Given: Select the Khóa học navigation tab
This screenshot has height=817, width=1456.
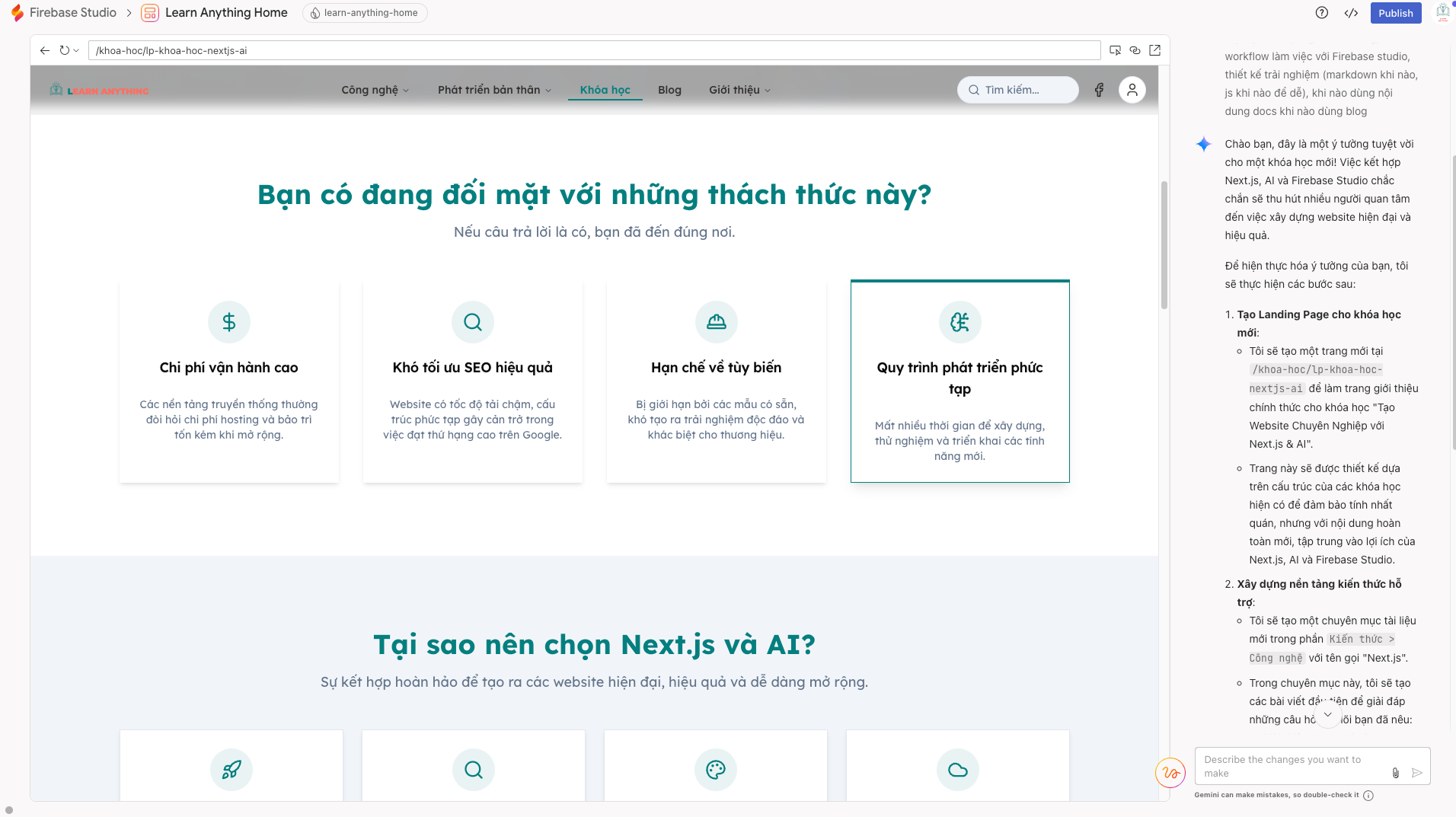Looking at the screenshot, I should [x=605, y=90].
